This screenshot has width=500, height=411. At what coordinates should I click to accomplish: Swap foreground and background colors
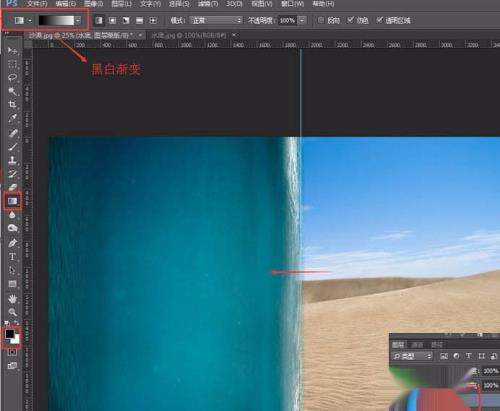(16, 323)
